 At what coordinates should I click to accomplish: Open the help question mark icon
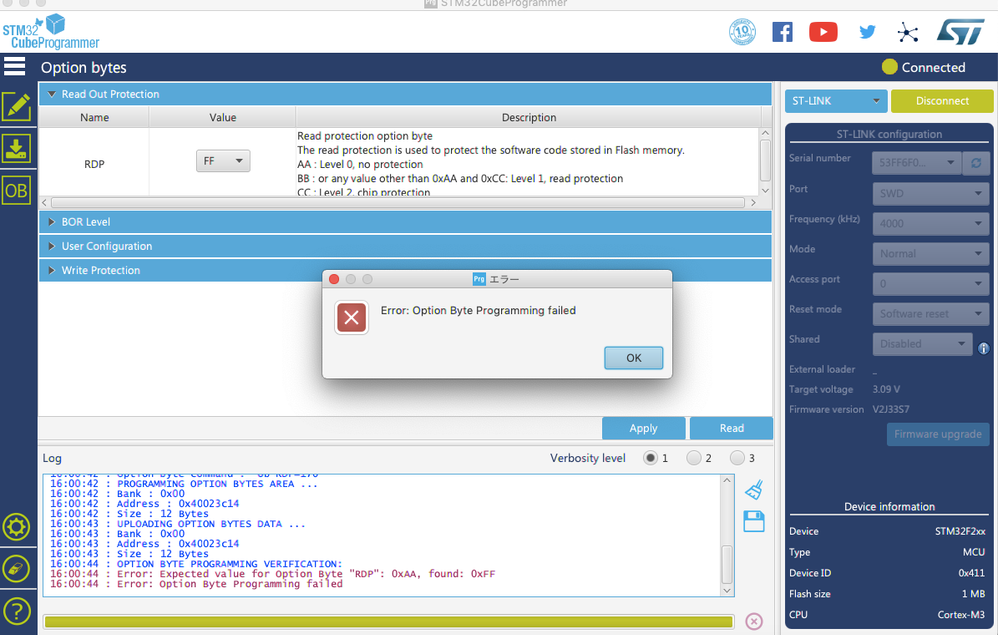16,611
